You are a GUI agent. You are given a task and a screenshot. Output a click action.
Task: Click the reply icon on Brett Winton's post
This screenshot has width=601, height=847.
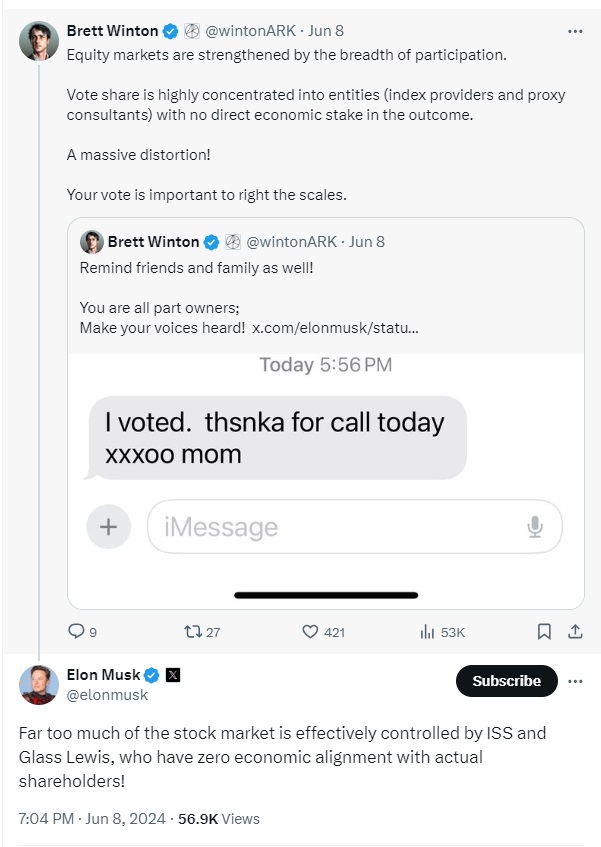click(76, 631)
